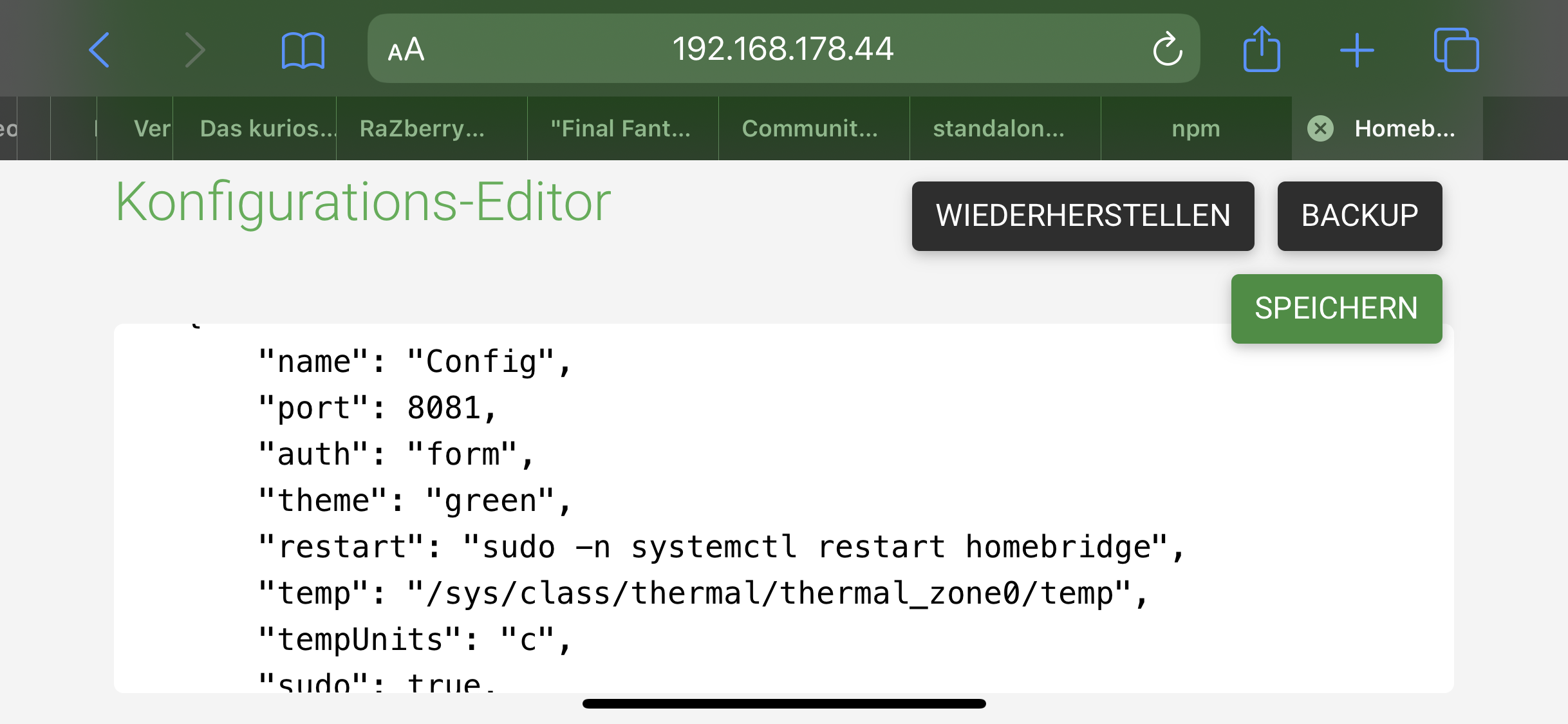Viewport: 1568px width, 724px height.
Task: Switch to the standalon... tab
Action: click(x=999, y=129)
